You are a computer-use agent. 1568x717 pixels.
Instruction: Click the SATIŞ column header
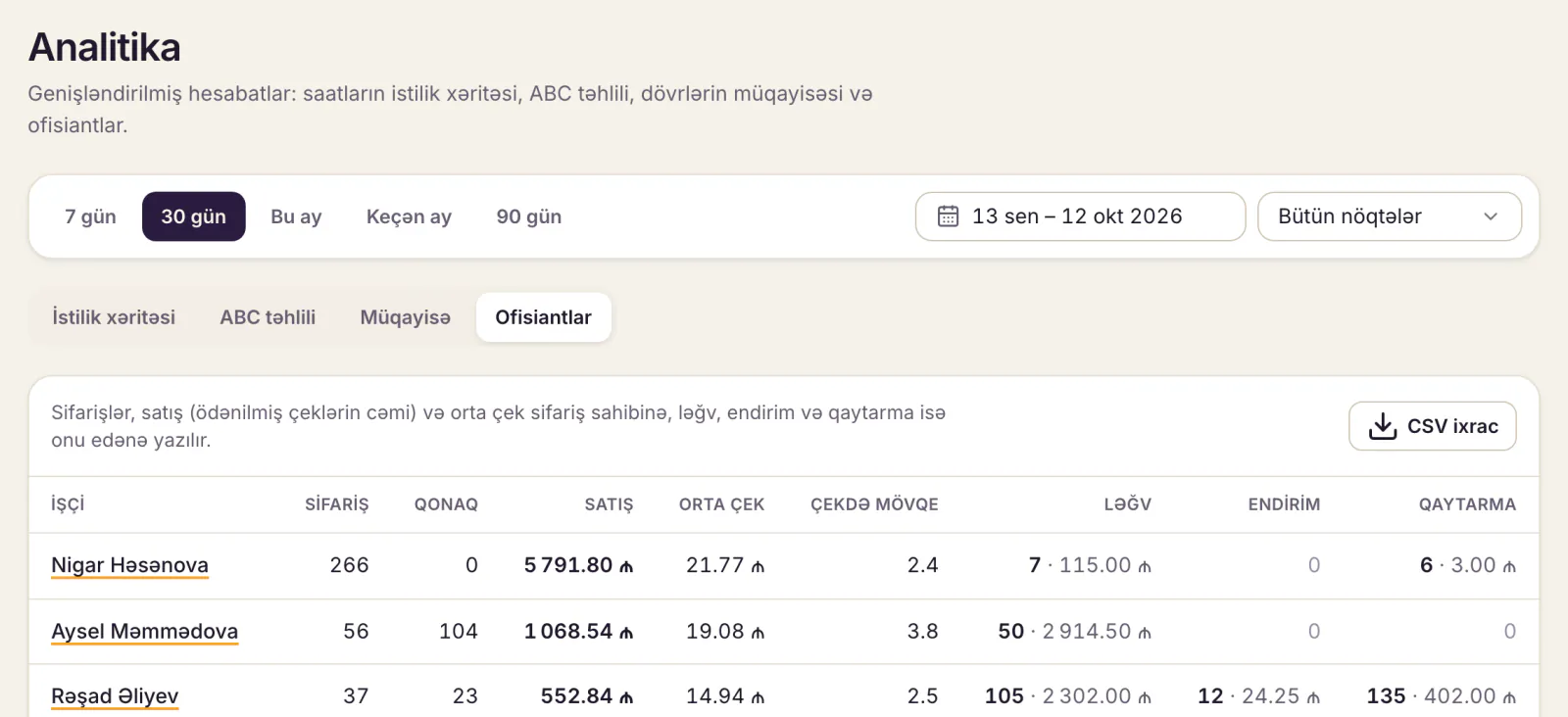(609, 504)
